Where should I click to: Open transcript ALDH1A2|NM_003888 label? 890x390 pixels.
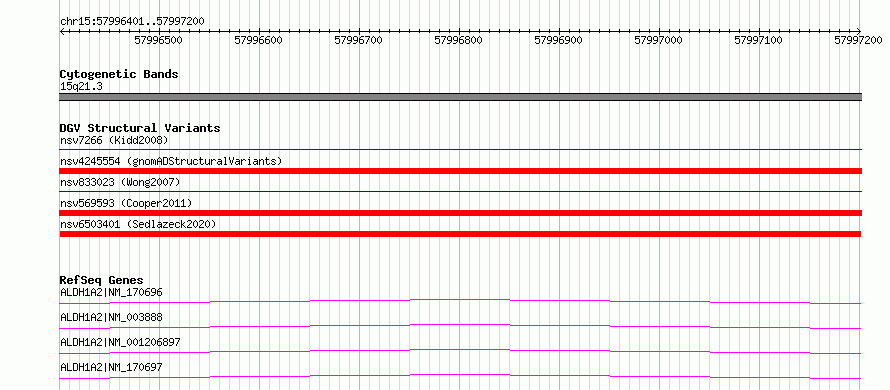click(111, 317)
